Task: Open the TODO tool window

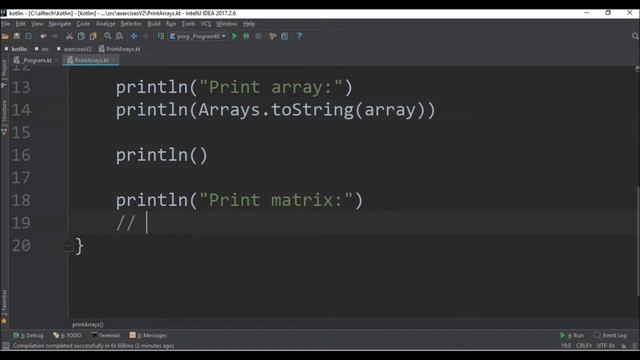Action: pos(67,336)
